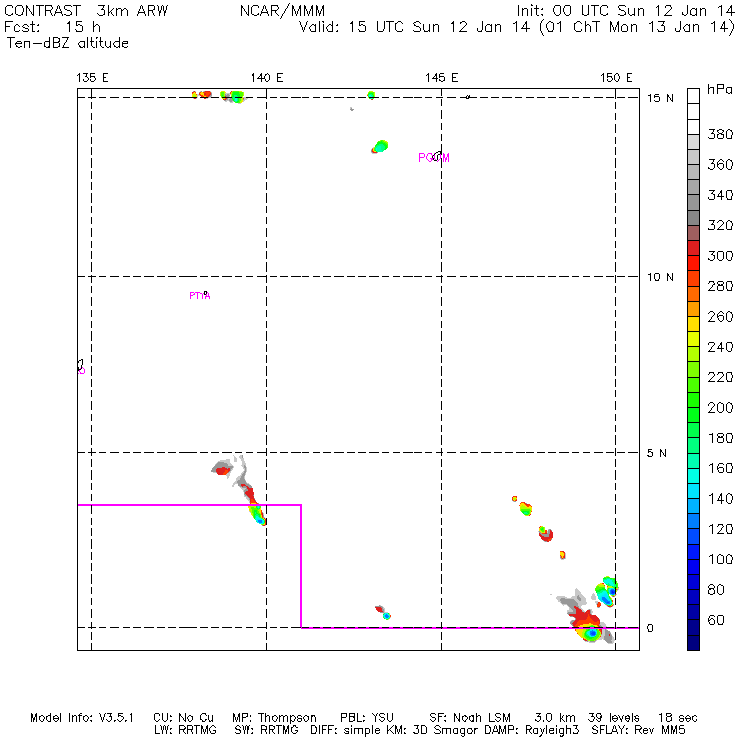Click the "60" colorbar value
The height and width of the screenshot is (740, 740).
[x=716, y=620]
